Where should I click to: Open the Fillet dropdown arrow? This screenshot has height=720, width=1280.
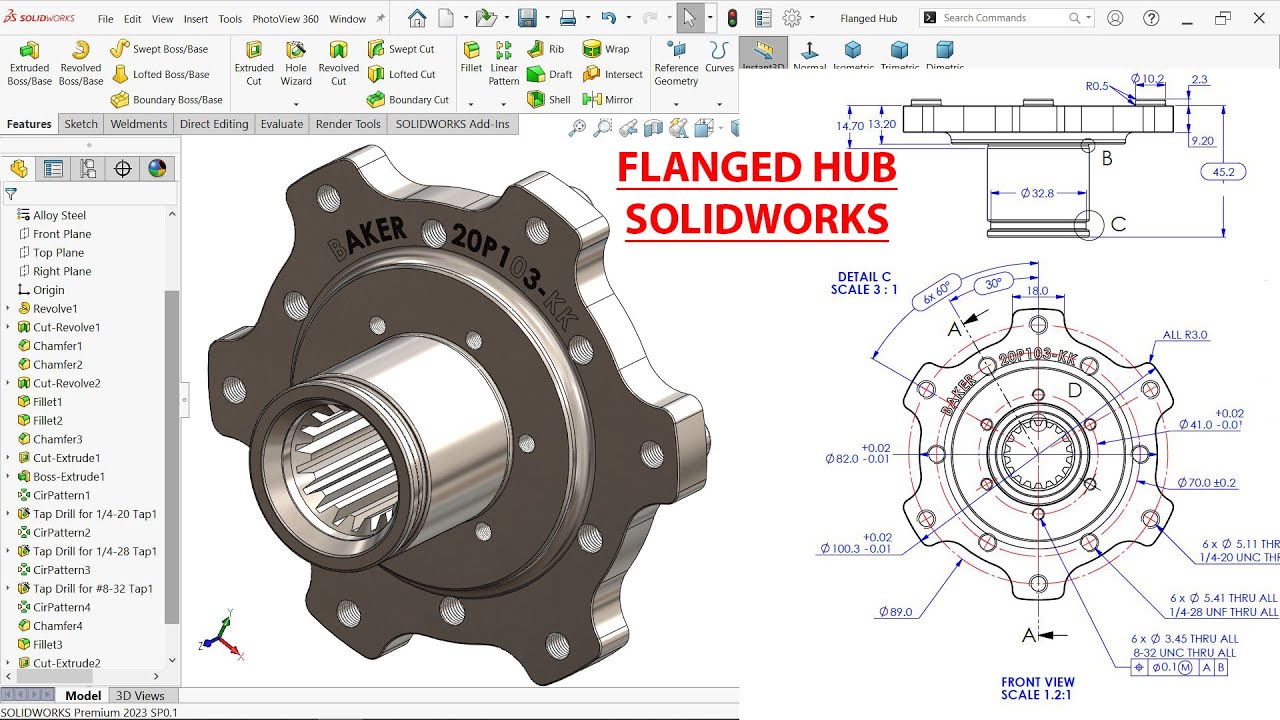pos(471,103)
